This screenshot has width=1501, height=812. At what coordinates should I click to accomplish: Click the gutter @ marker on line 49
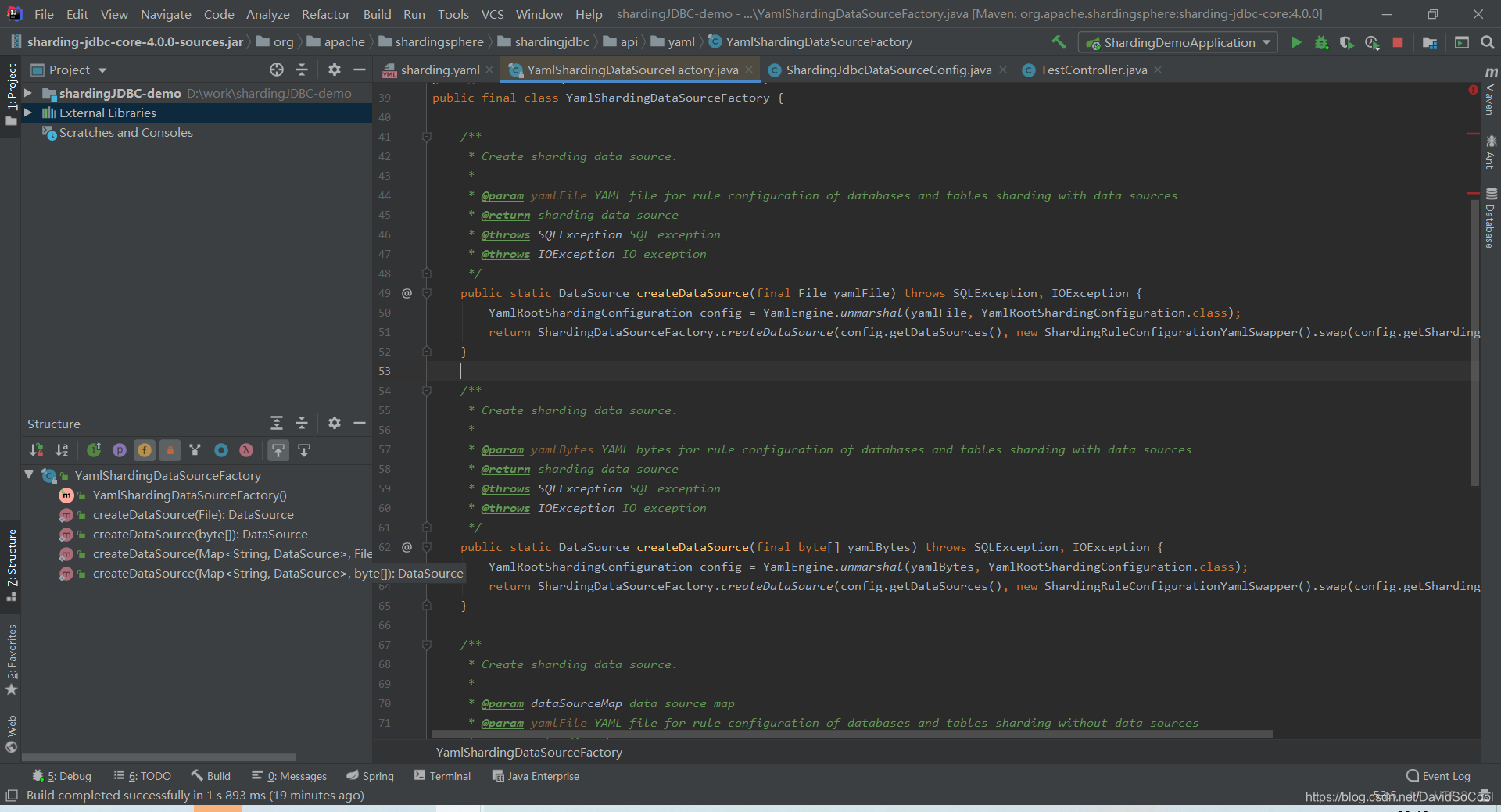point(407,293)
